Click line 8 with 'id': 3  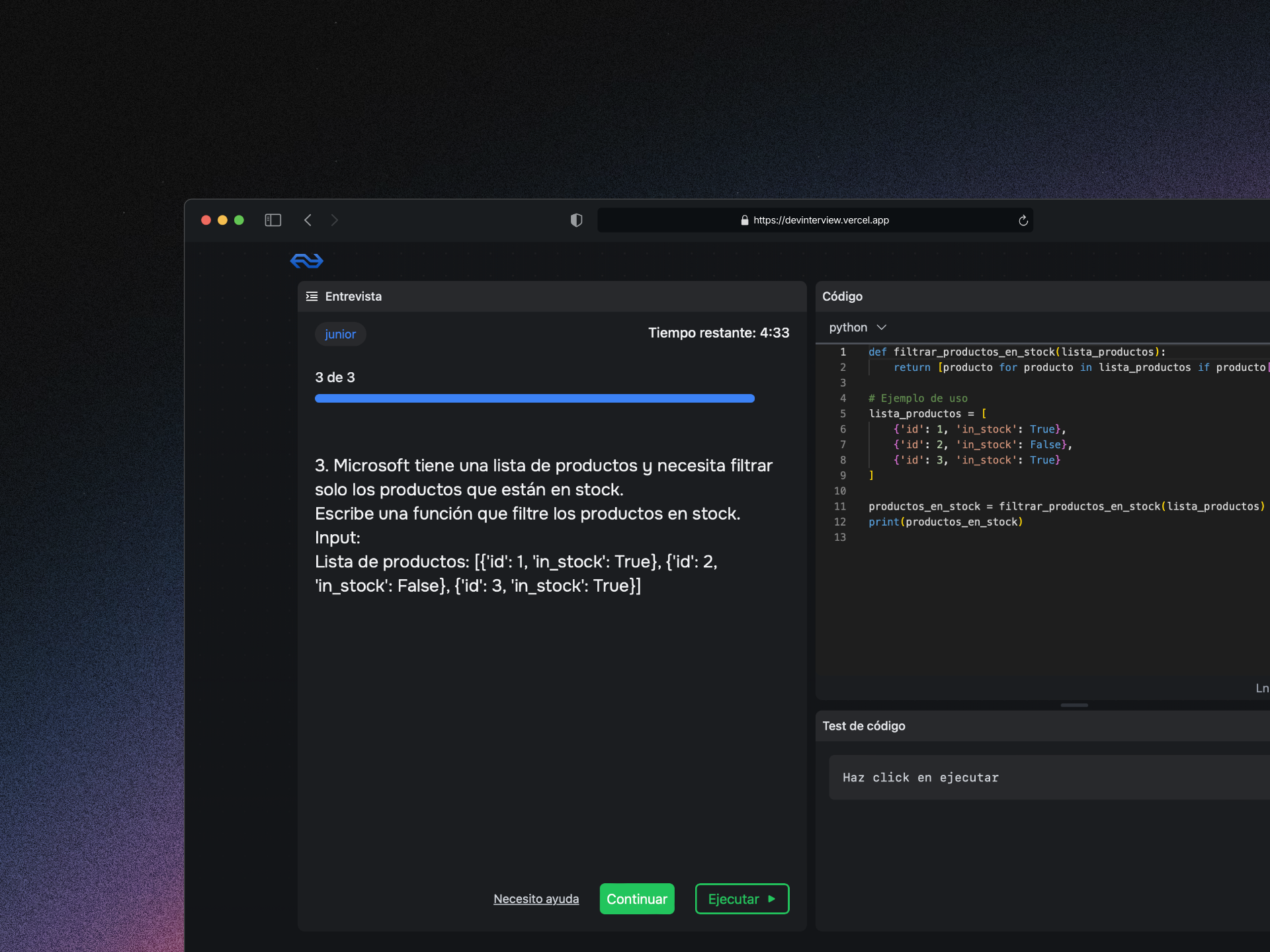point(977,459)
